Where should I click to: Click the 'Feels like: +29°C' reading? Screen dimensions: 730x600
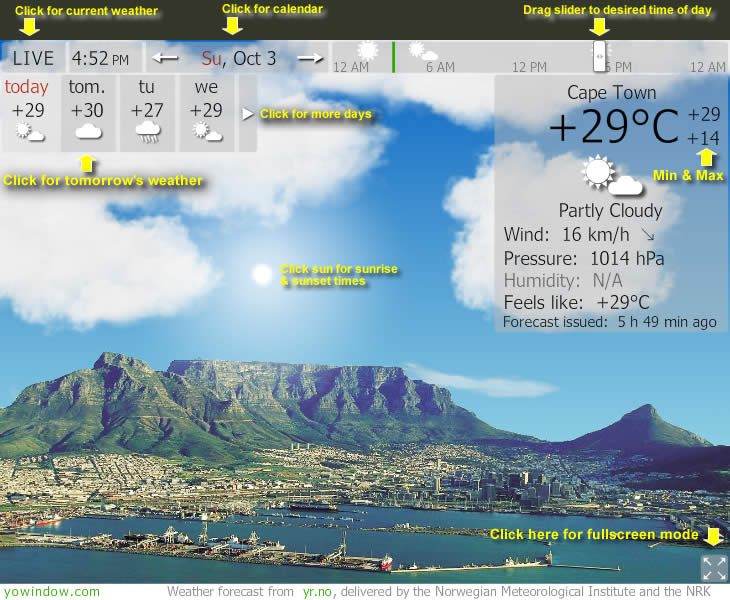tap(576, 303)
